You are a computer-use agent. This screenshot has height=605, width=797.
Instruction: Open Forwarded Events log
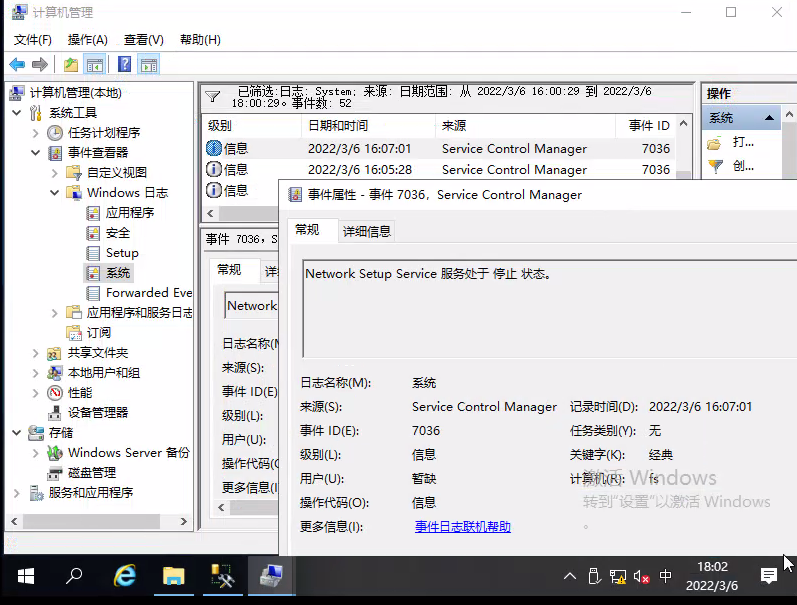(x=149, y=293)
